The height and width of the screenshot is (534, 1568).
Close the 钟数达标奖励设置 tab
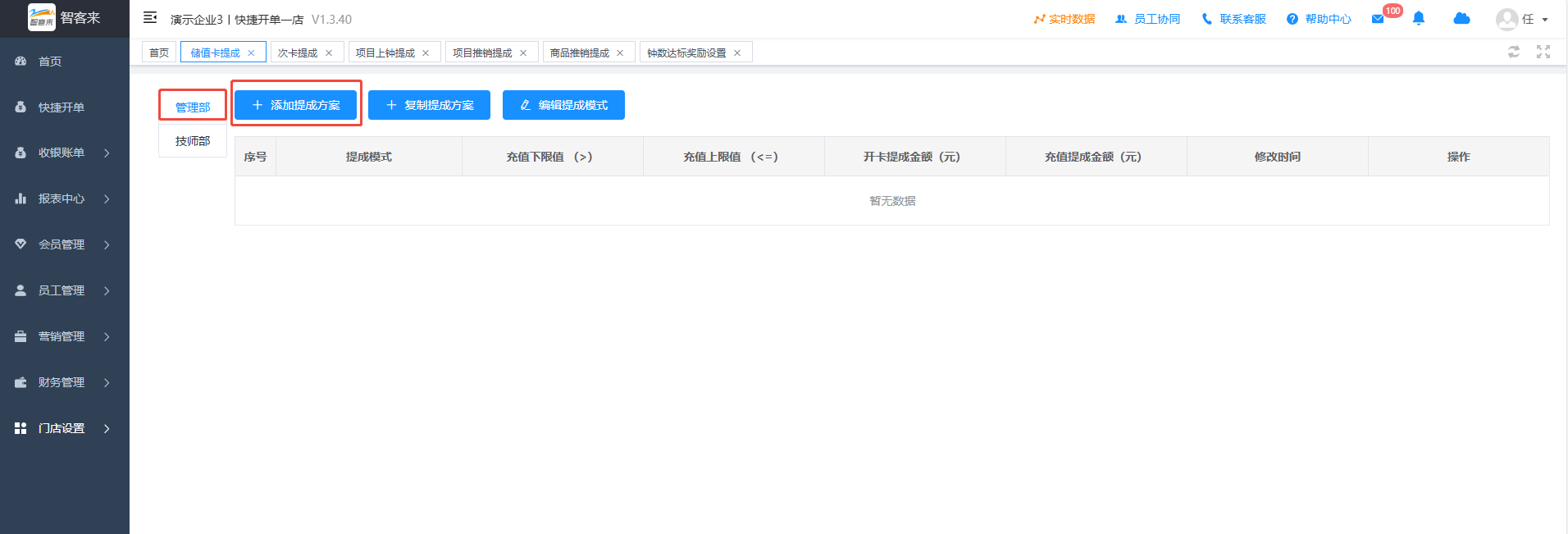click(737, 53)
